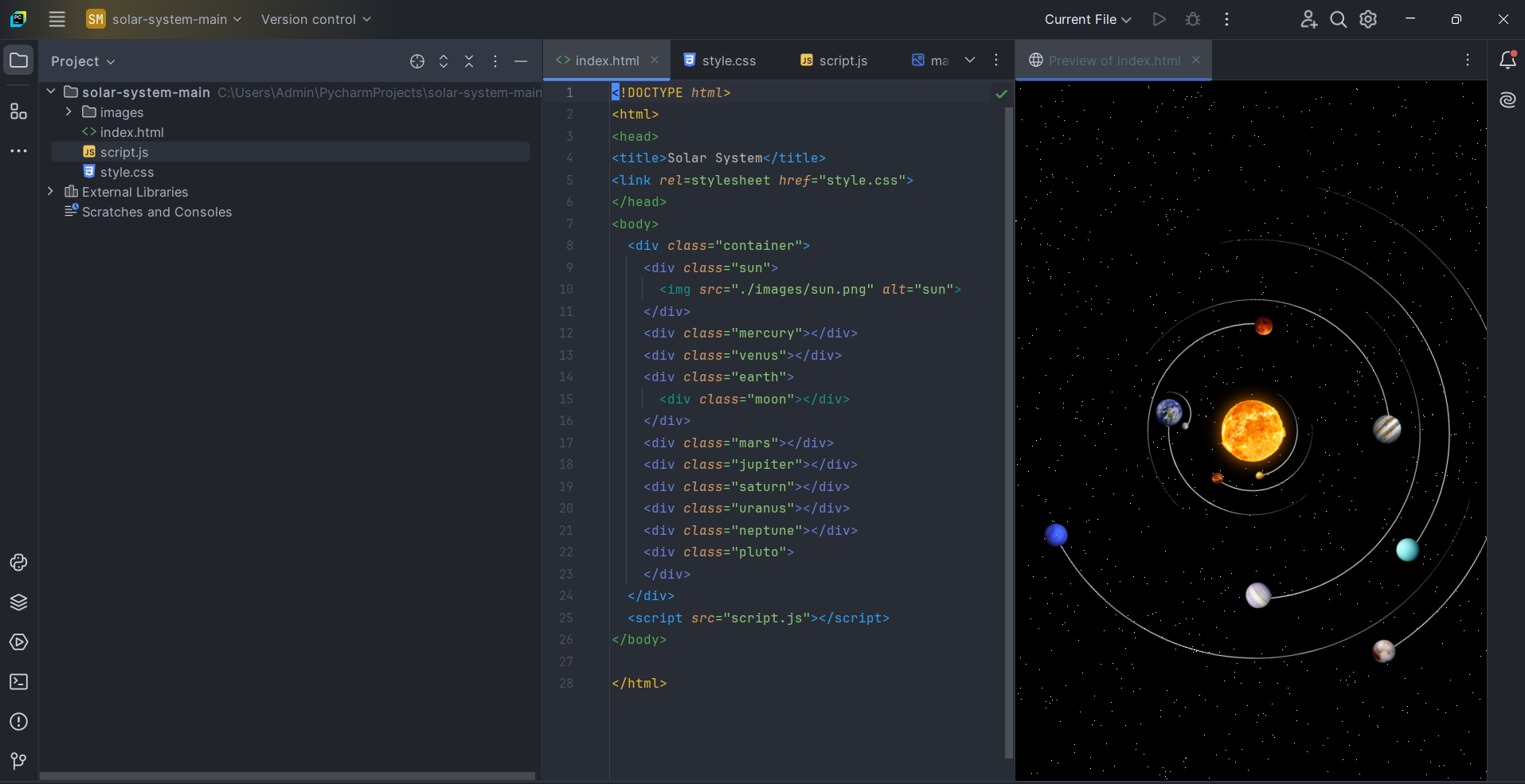Open the Git version control tool window
1525x784 pixels.
(18, 761)
